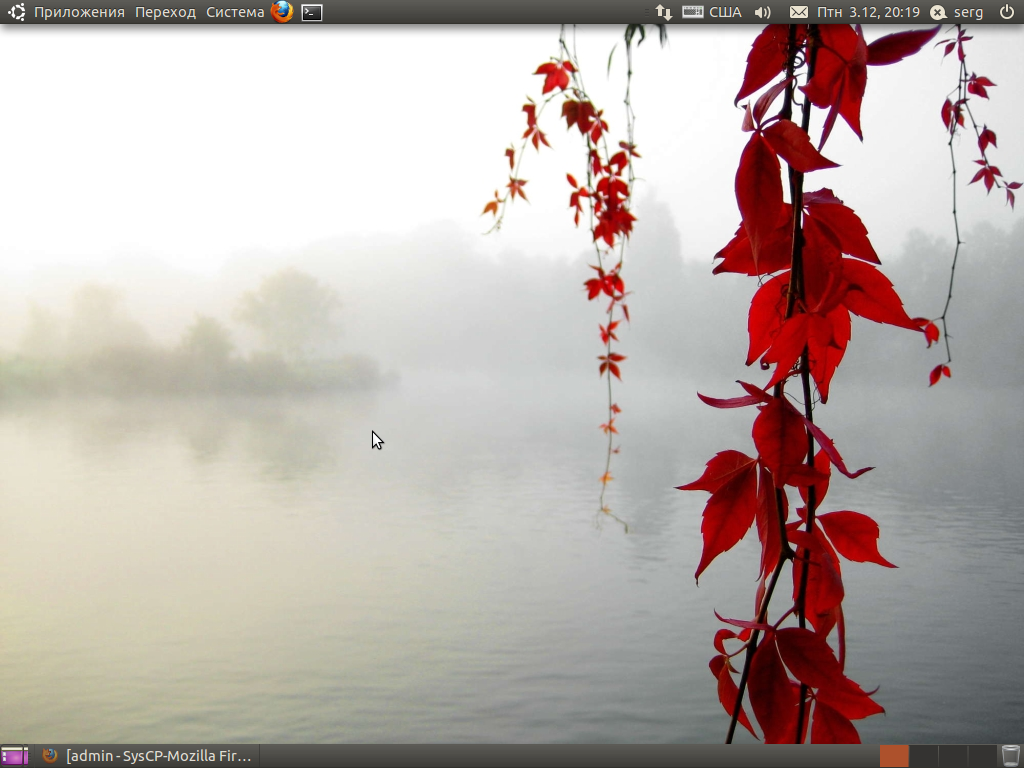Switch to the second workspace
The width and height of the screenshot is (1024, 768).
(923, 756)
